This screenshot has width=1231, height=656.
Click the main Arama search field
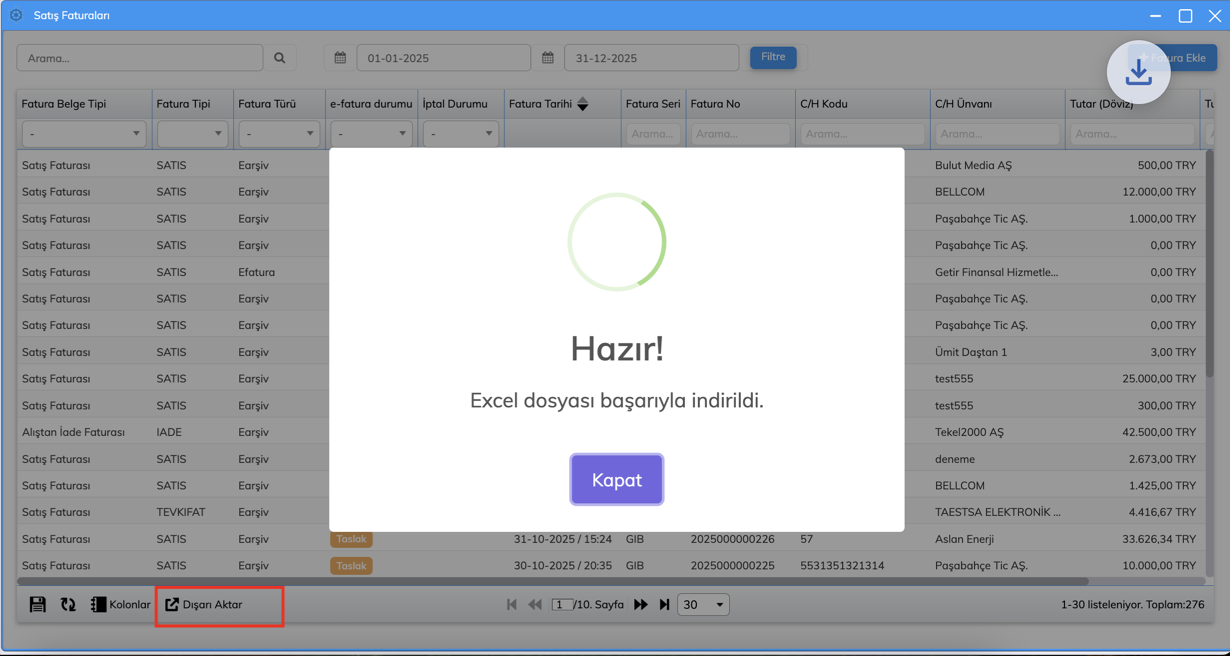tap(140, 58)
